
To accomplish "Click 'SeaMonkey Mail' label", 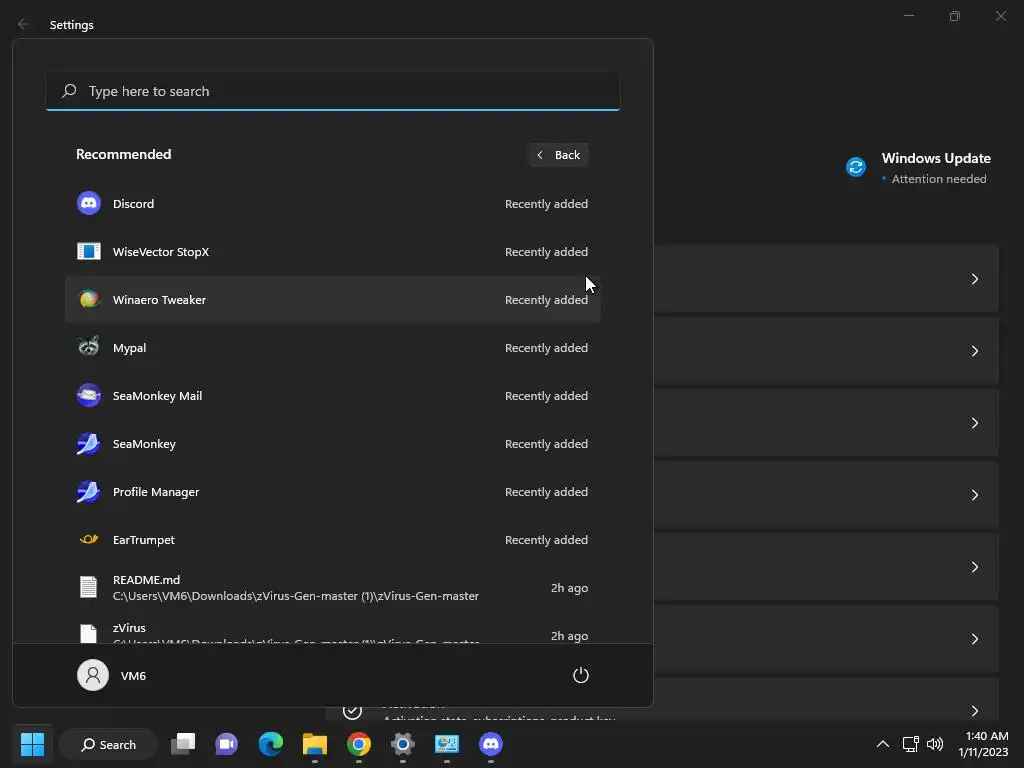I will pyautogui.click(x=157, y=396).
